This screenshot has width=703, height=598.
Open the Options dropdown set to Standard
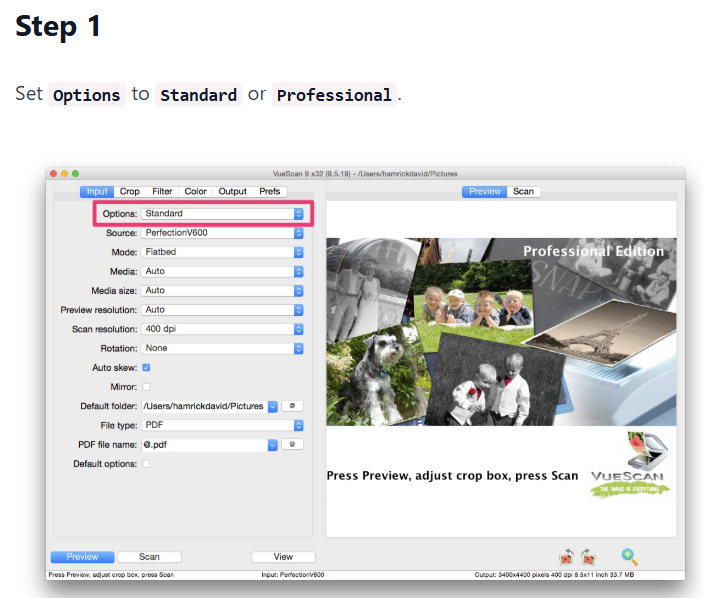tap(222, 214)
